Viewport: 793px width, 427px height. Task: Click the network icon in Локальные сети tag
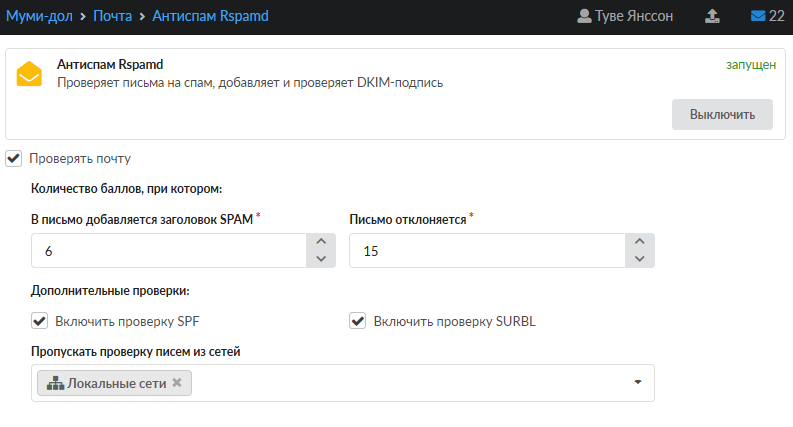[x=56, y=383]
